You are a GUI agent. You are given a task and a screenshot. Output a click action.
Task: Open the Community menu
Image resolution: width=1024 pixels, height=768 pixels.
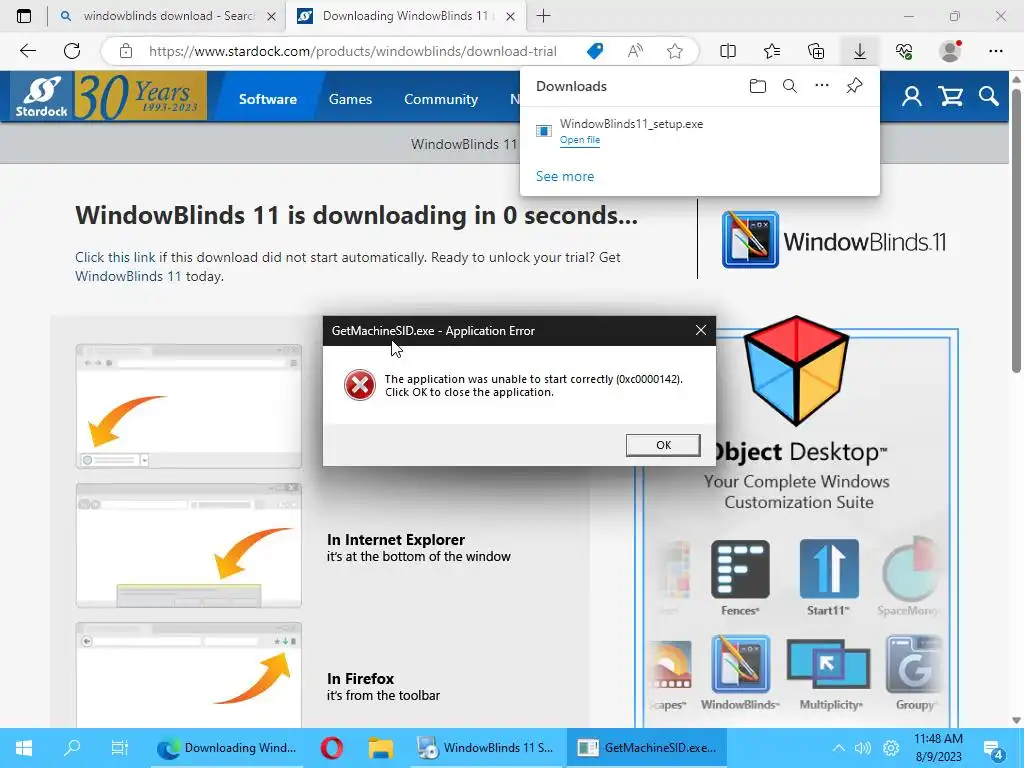click(441, 99)
